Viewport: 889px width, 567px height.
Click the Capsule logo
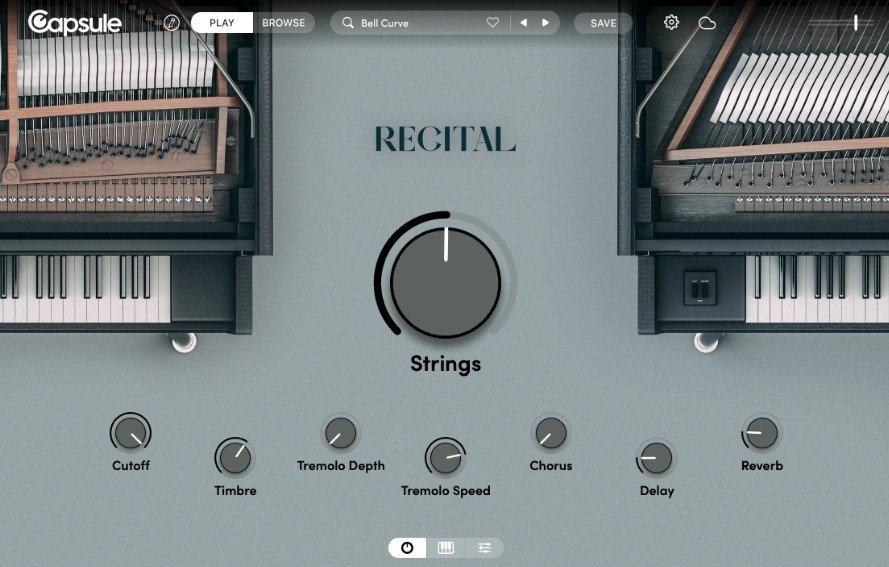(75, 23)
